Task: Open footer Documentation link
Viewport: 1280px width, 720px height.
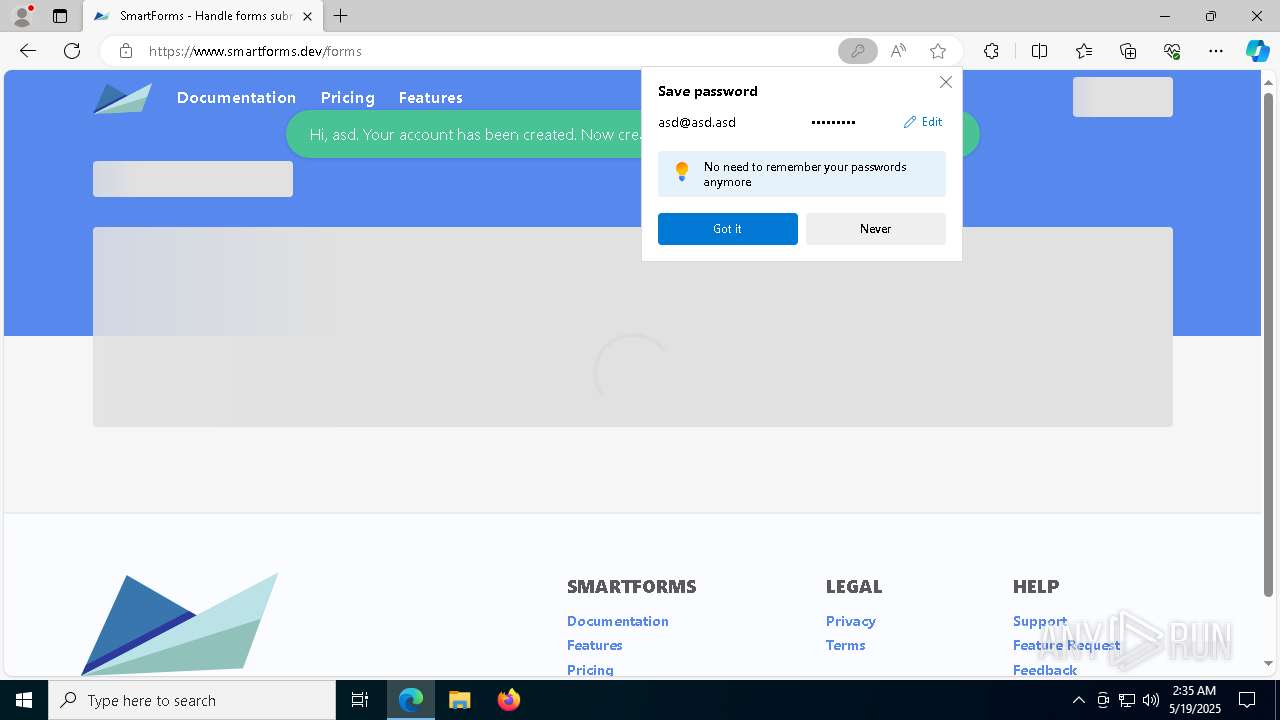Action: (618, 621)
